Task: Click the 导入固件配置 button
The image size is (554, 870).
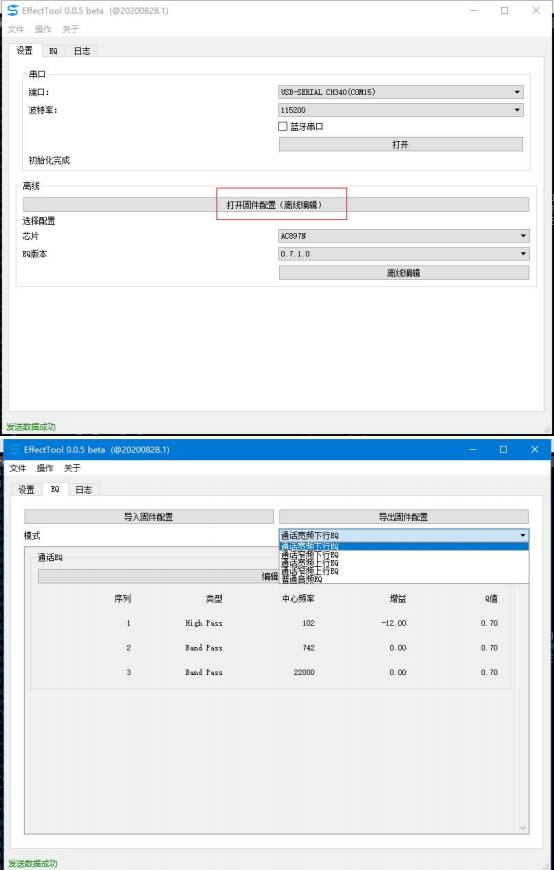Action: (x=149, y=517)
